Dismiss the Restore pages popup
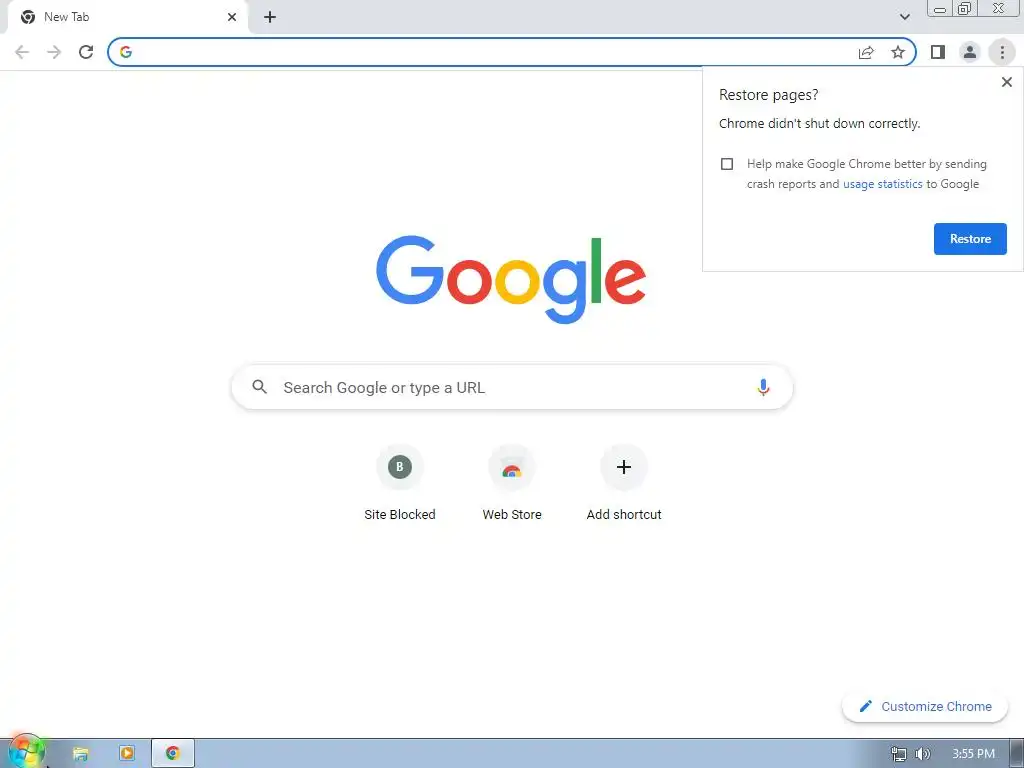The height and width of the screenshot is (768, 1024). point(1006,82)
